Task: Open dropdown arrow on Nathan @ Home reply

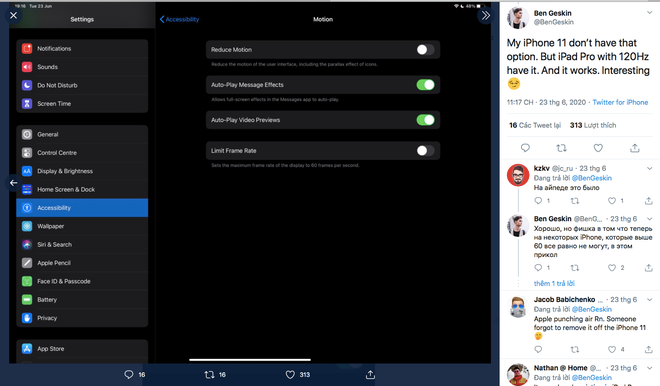Action: [x=649, y=368]
